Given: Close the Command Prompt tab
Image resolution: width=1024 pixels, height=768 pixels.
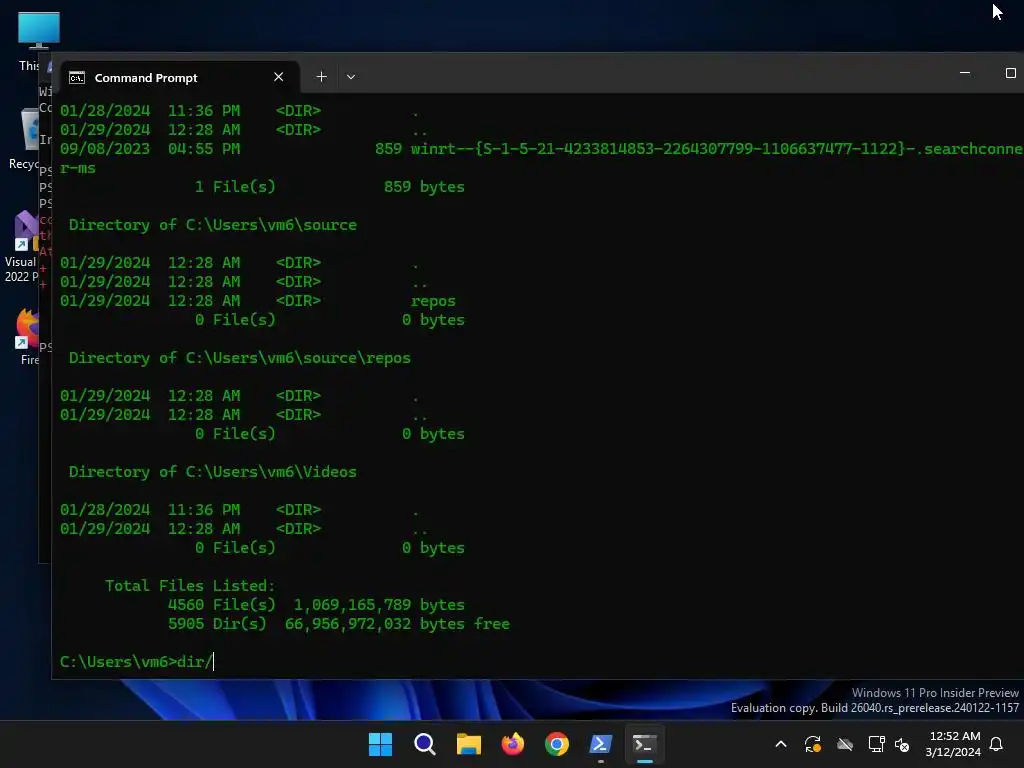Looking at the screenshot, I should click(x=279, y=77).
